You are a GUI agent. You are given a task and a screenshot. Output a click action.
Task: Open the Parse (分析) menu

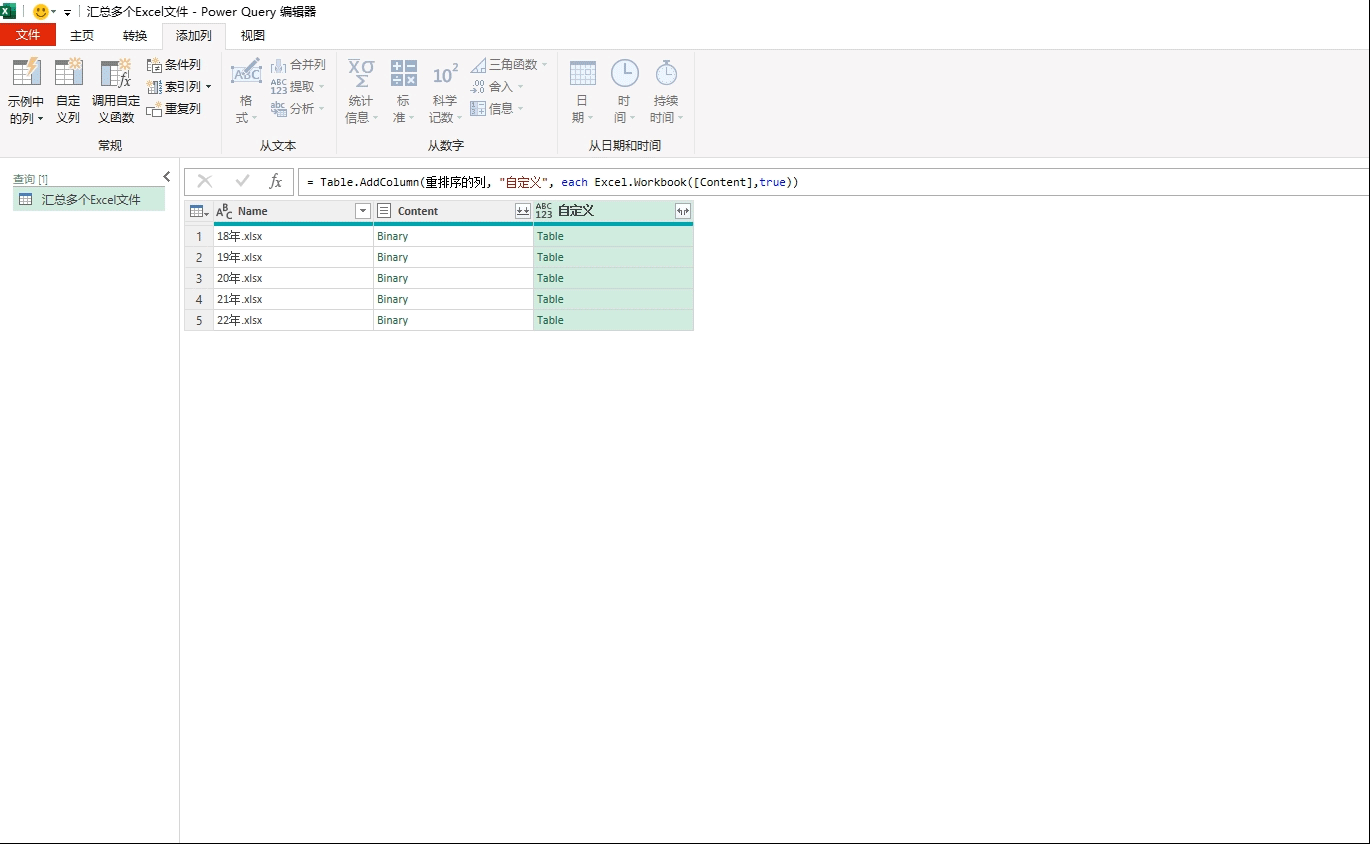pyautogui.click(x=298, y=109)
